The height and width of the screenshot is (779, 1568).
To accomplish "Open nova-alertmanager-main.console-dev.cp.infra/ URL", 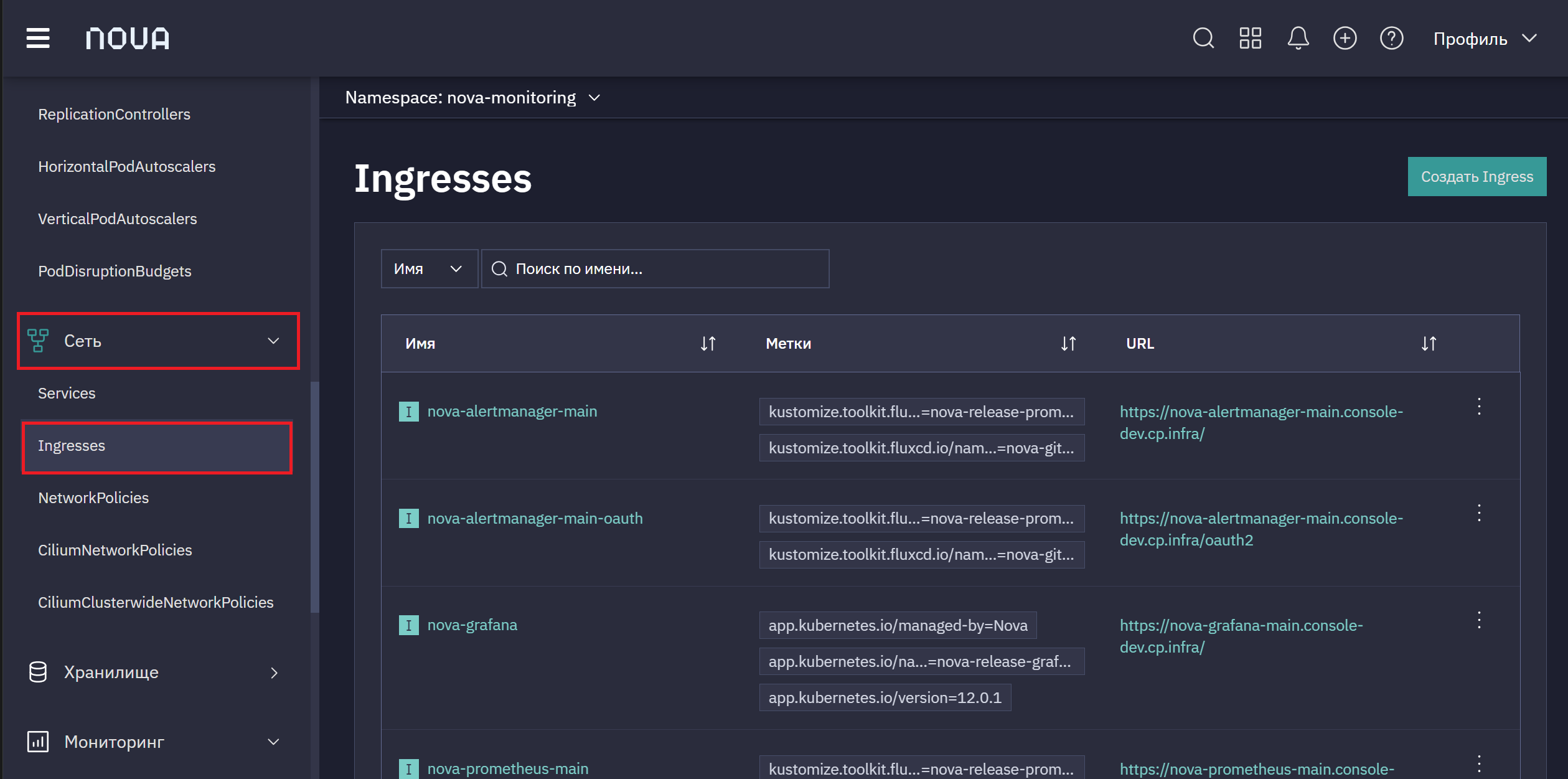I will tap(1261, 423).
